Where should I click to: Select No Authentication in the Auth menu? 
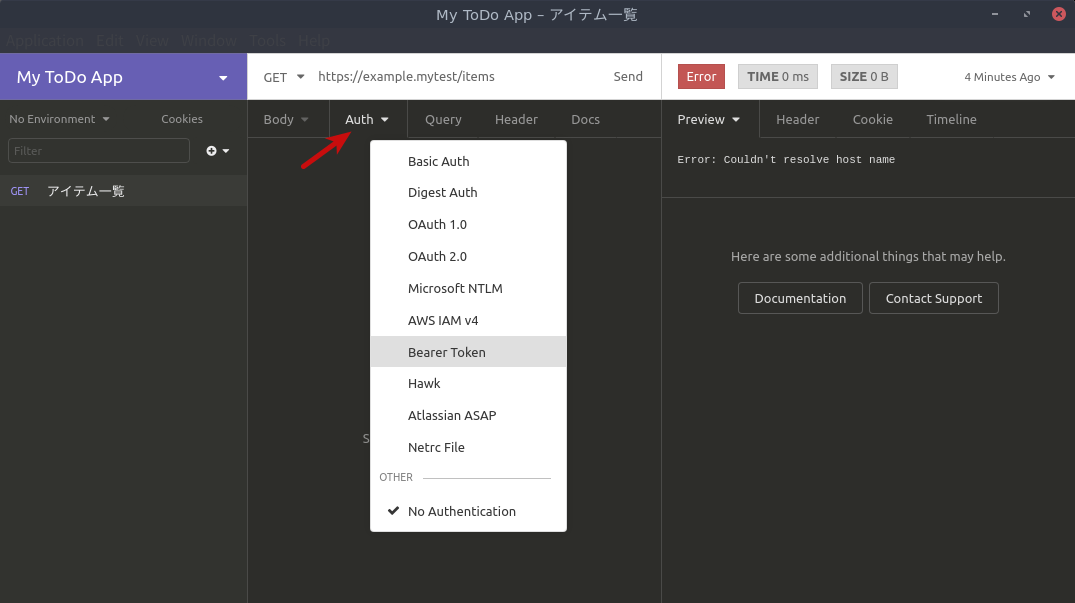coord(461,511)
